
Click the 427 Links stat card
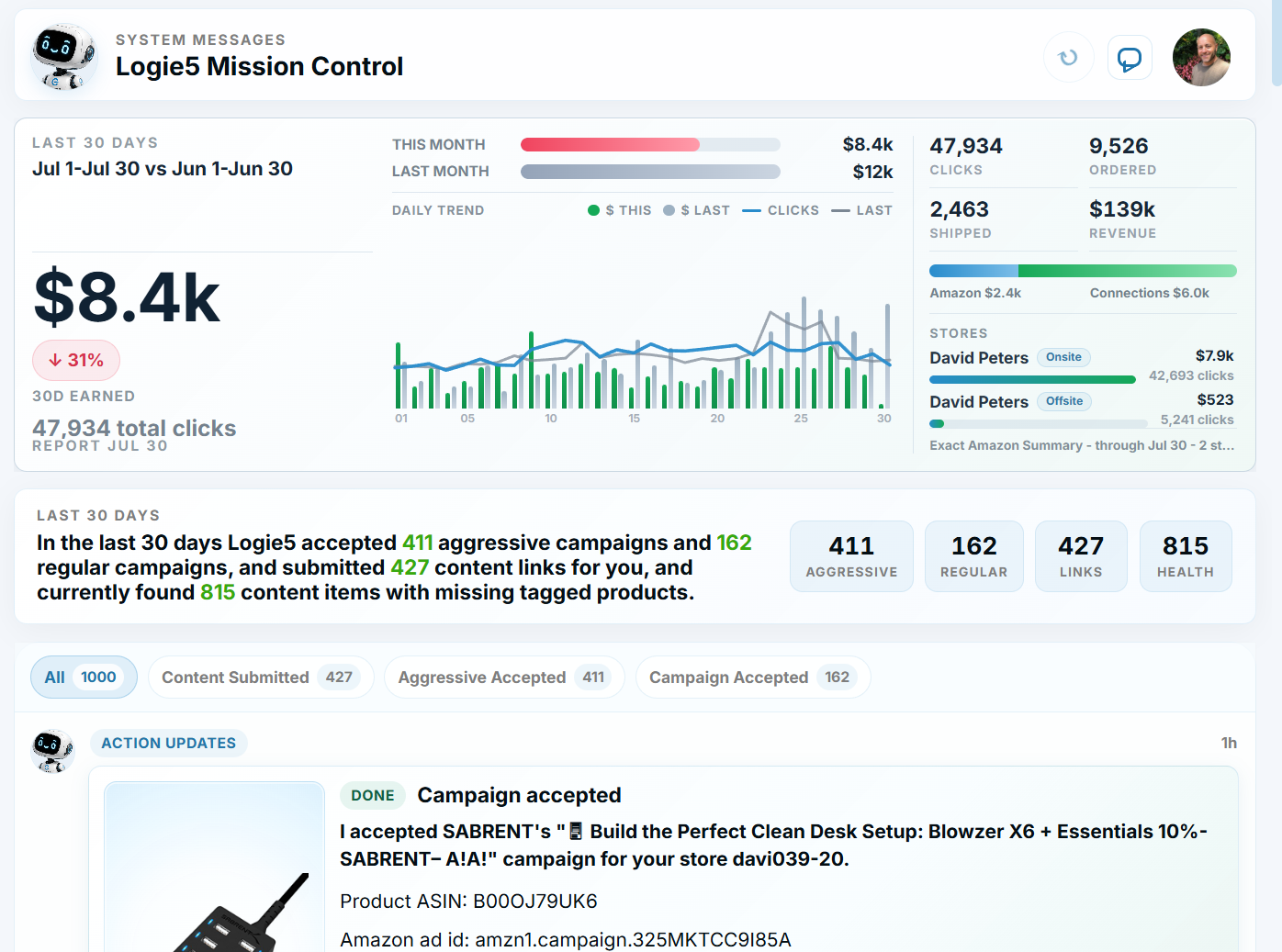(1081, 556)
